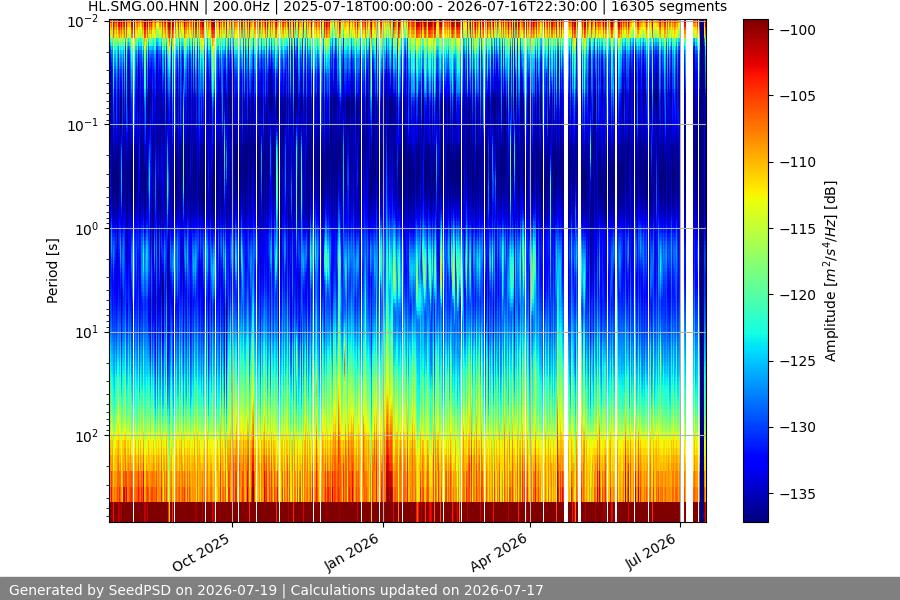Click the 10⁻¹ y-axis tick label
The height and width of the screenshot is (600, 900).
point(83,126)
